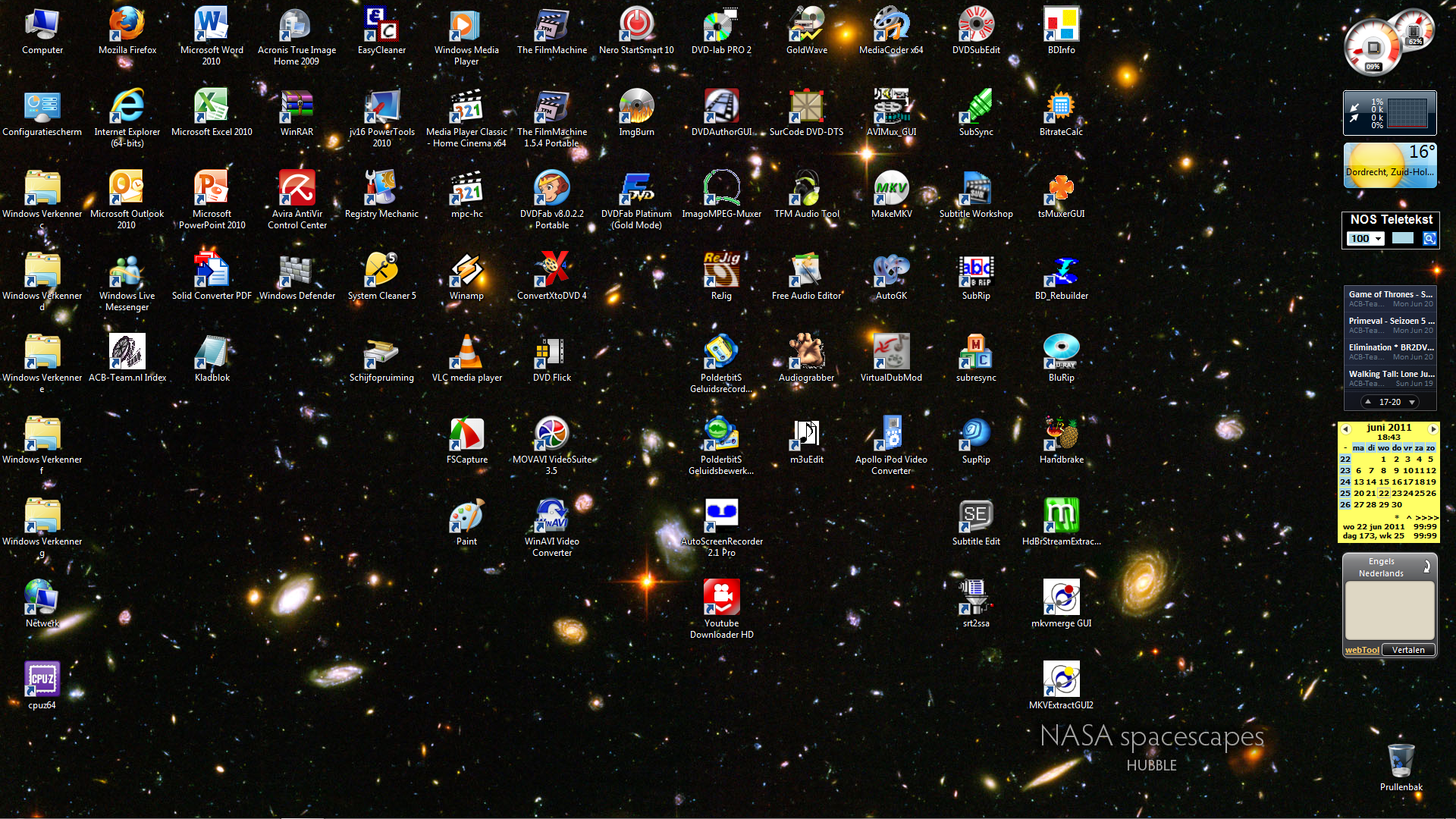Select the GoldWave icon
This screenshot has width=1456, height=819.
[806, 31]
